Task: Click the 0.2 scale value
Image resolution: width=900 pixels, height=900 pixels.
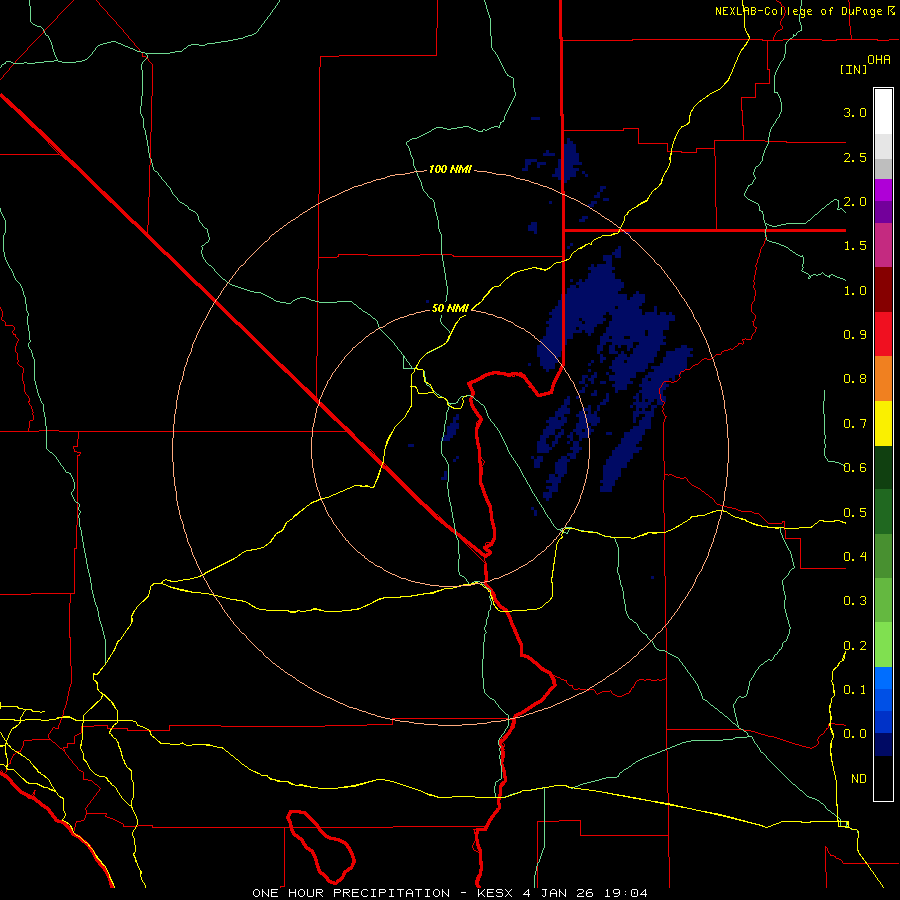Action: 855,646
